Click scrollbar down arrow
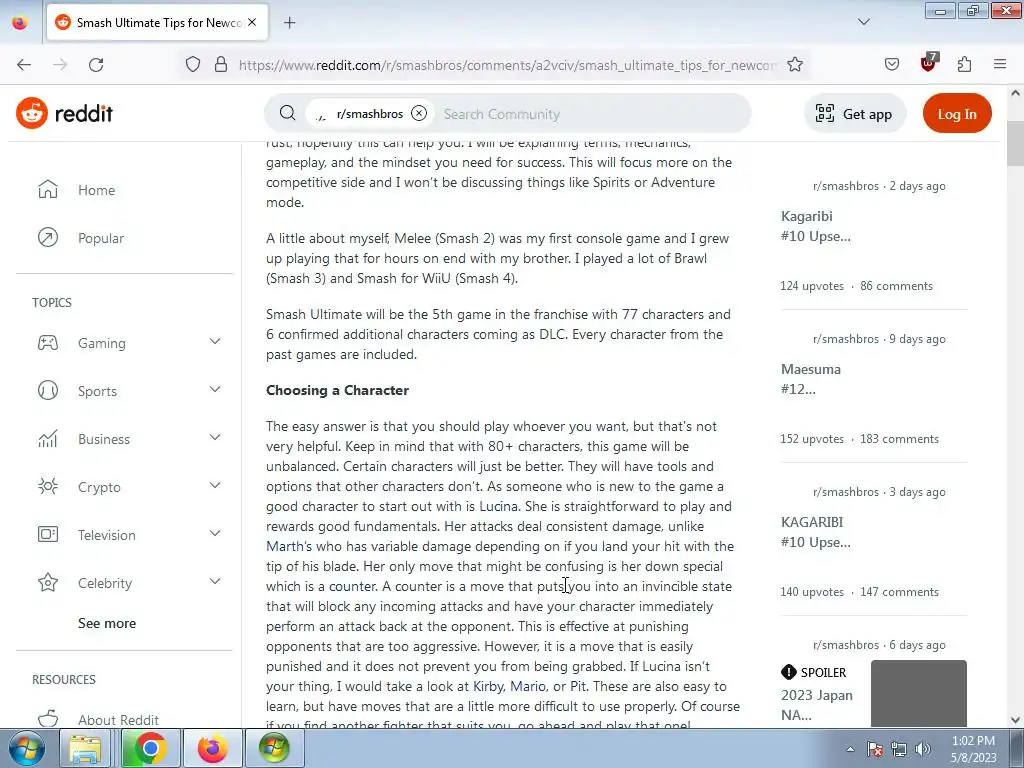Viewport: 1024px width, 768px height. tap(1015, 720)
